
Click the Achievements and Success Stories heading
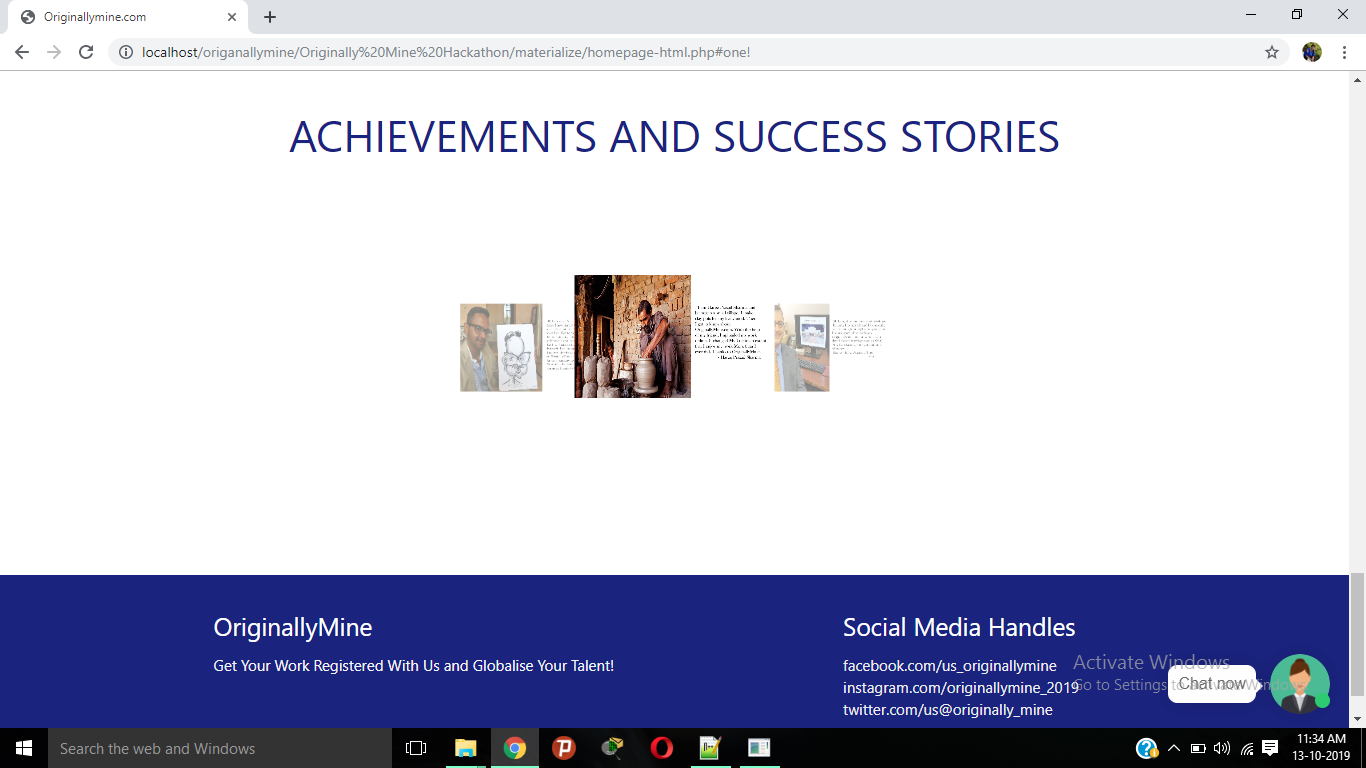click(674, 137)
